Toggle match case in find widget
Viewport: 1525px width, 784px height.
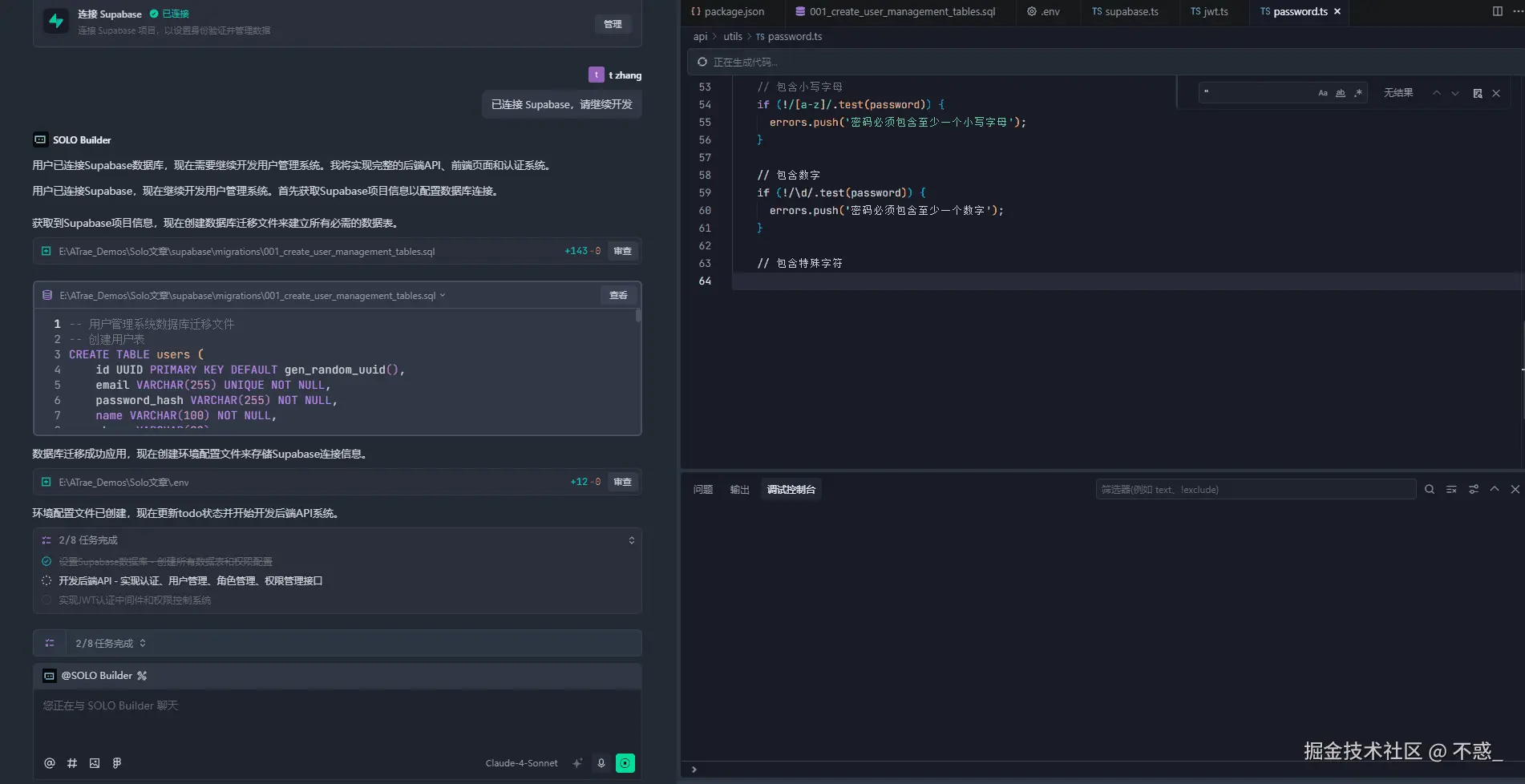[1323, 93]
